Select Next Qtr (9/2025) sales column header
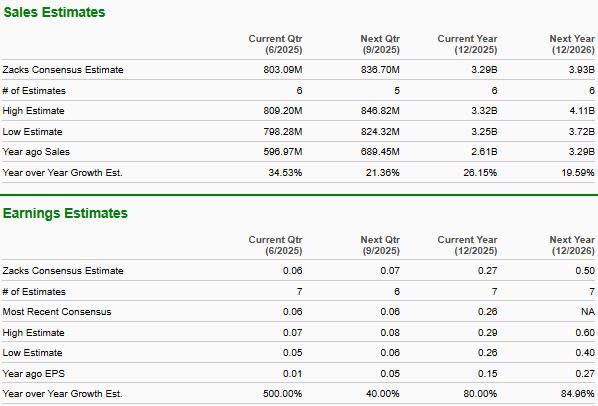Image resolution: width=598 pixels, height=406 pixels. 380,44
